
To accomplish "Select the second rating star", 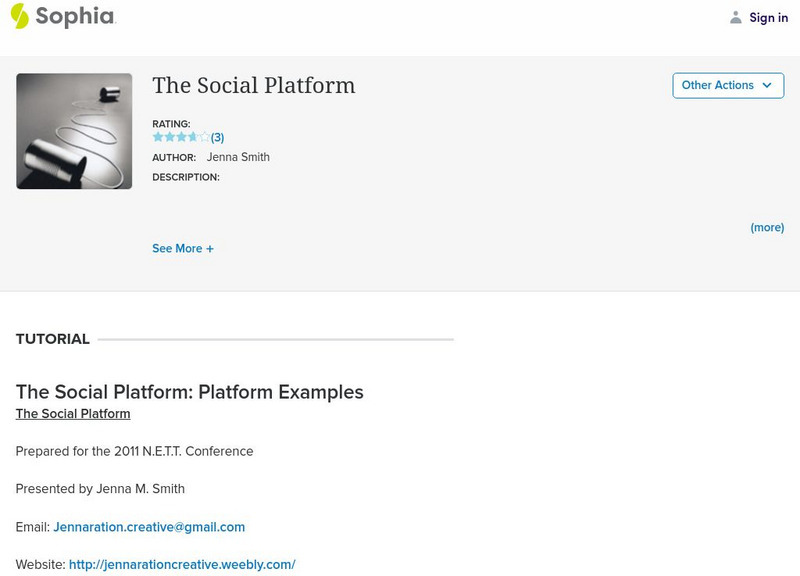I will [x=169, y=137].
